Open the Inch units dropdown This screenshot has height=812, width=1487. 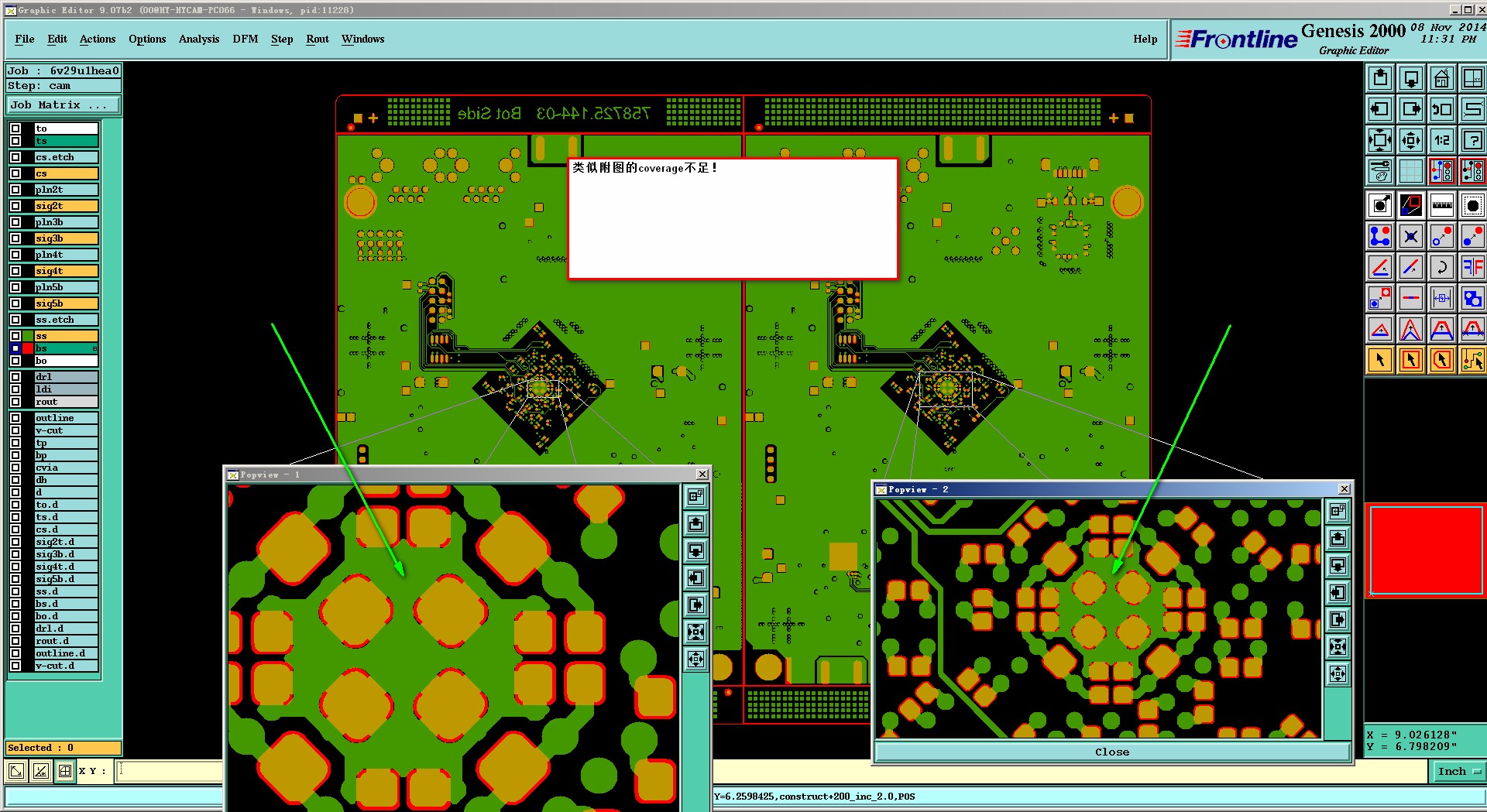[x=1458, y=771]
